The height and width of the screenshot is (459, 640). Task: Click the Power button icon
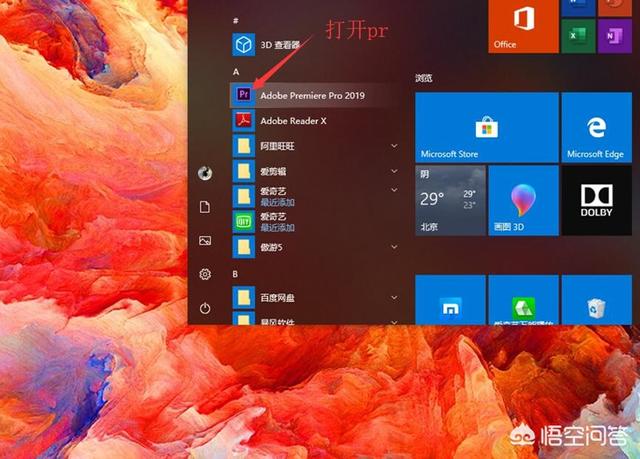(205, 308)
